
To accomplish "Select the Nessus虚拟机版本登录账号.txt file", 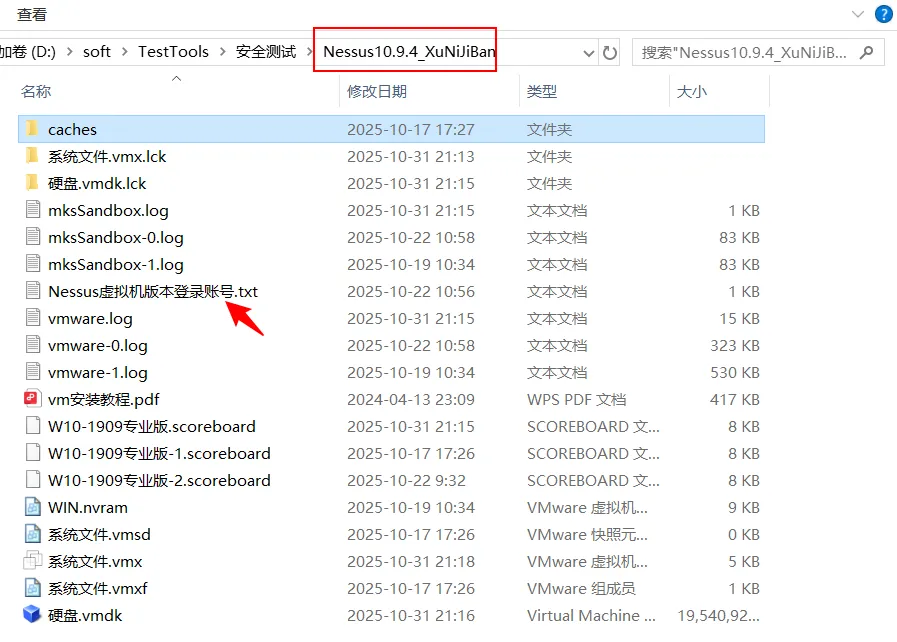I will (x=152, y=291).
